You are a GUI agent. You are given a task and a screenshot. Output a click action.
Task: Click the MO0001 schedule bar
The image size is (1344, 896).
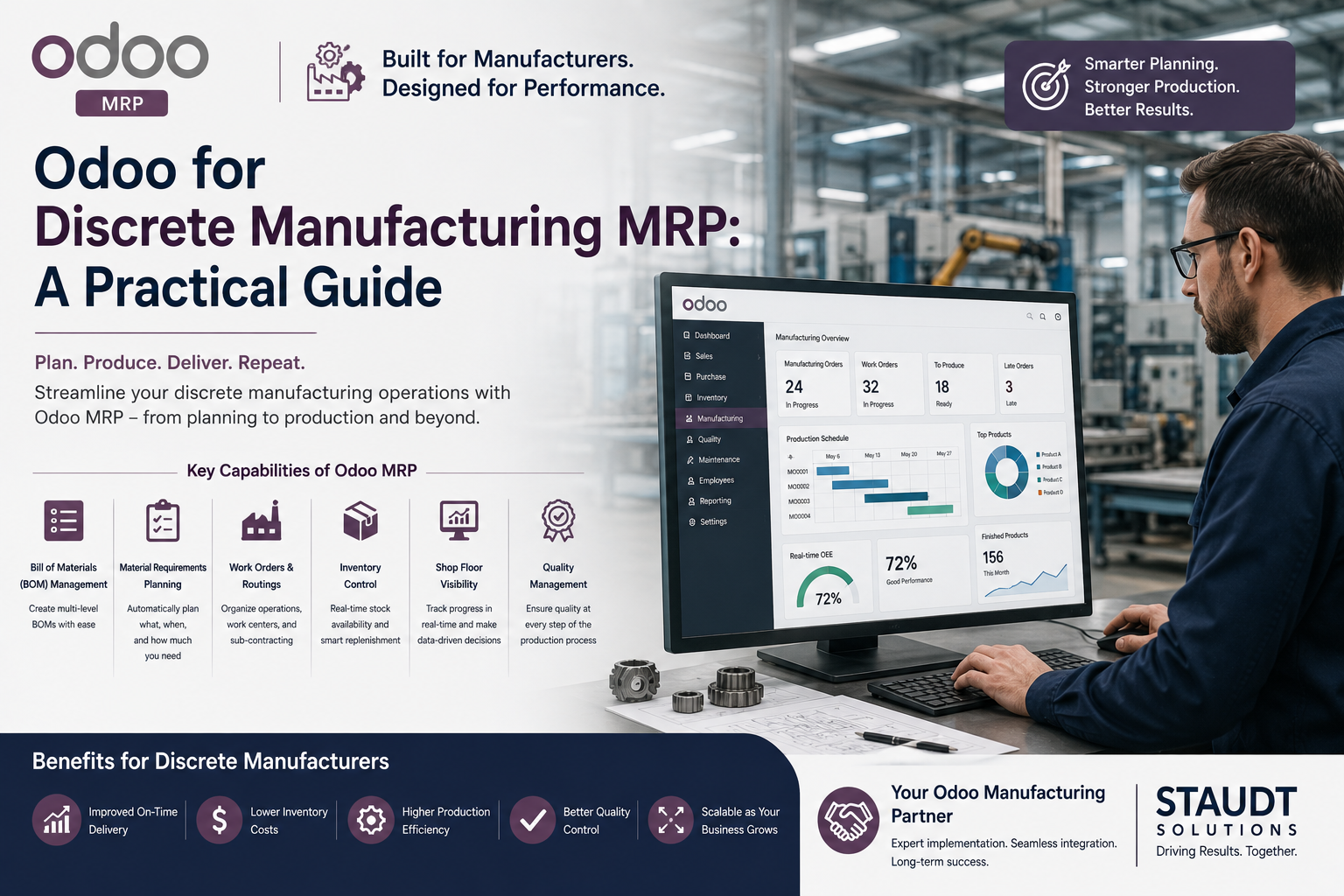pos(833,471)
